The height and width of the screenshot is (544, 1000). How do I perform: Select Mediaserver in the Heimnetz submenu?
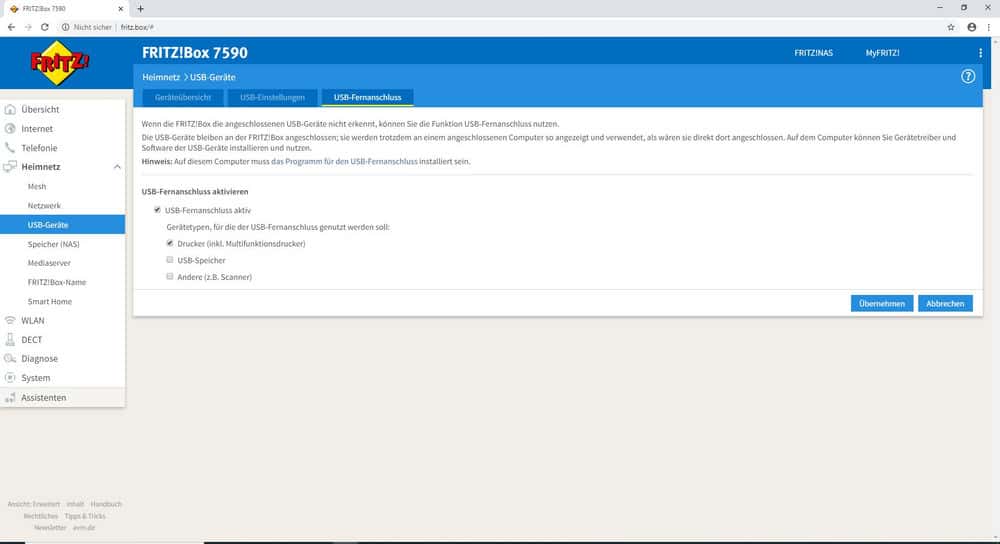(49, 263)
